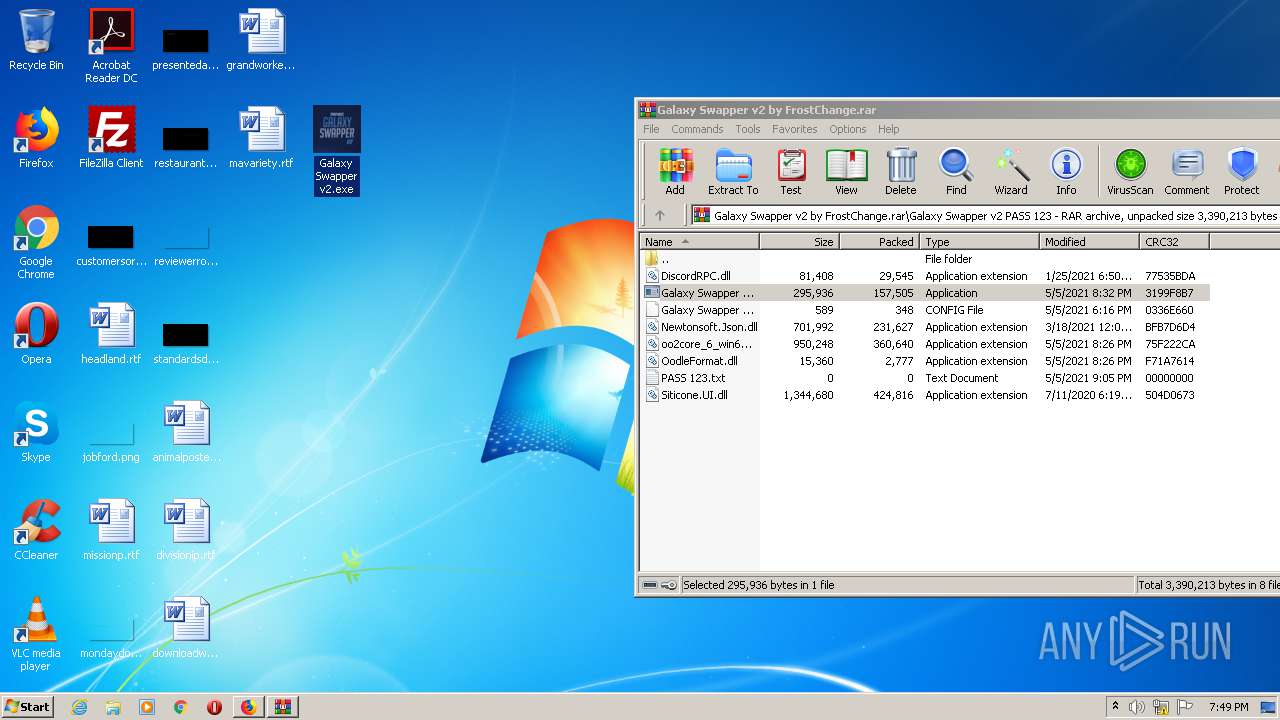
Task: Select Galaxy Swapper v2.exe on desktop
Action: (x=336, y=150)
